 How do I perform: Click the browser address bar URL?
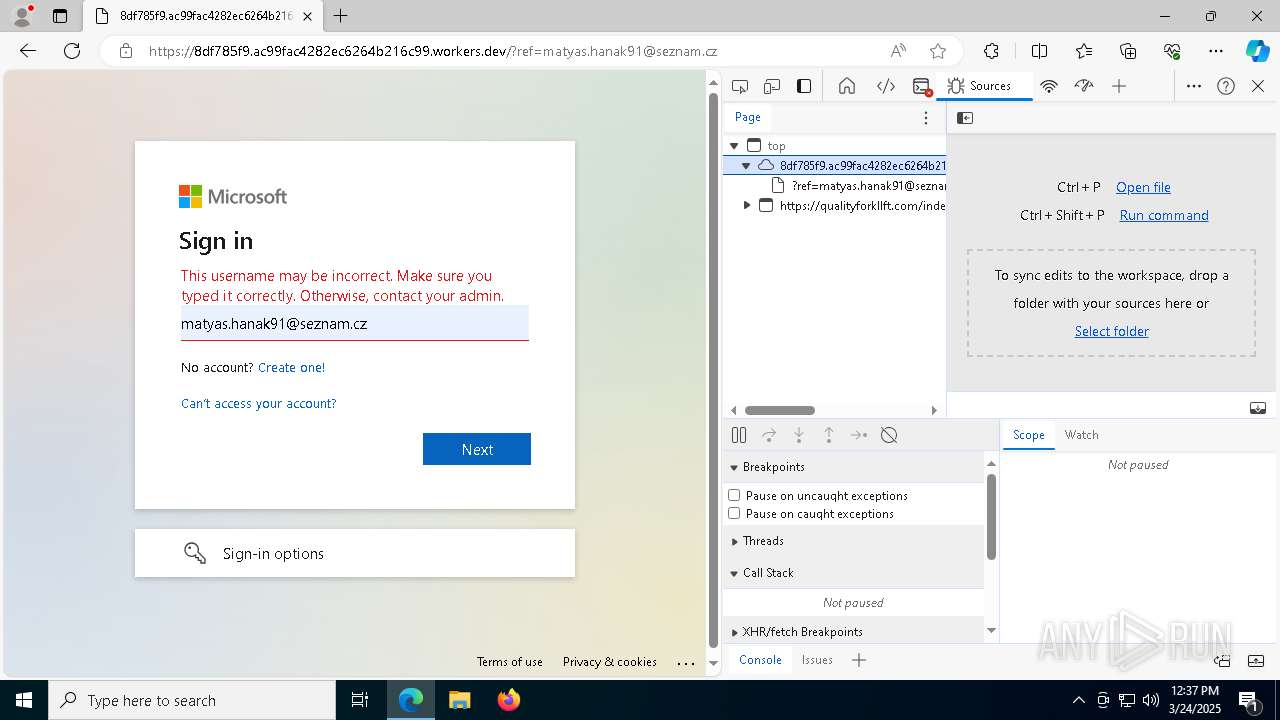[433, 51]
